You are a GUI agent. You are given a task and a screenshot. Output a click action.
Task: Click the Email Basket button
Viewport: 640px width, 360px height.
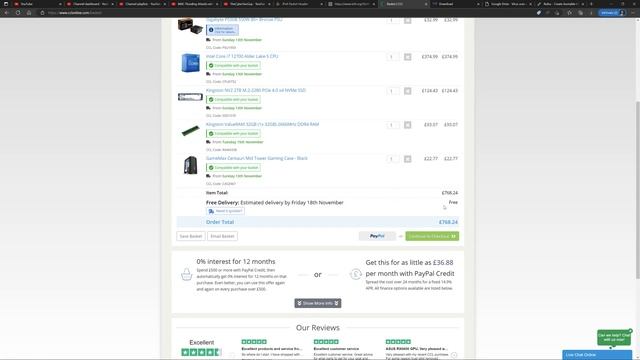(222, 236)
